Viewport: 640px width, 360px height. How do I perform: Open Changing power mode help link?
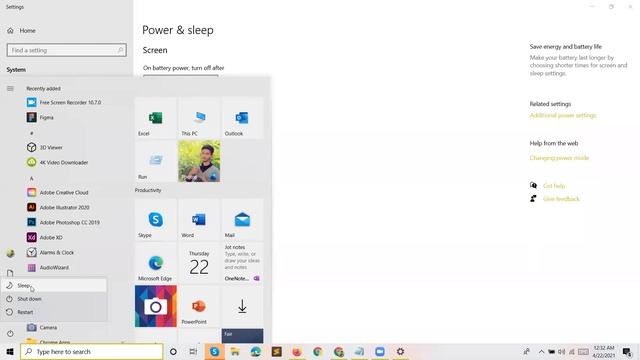coord(559,158)
